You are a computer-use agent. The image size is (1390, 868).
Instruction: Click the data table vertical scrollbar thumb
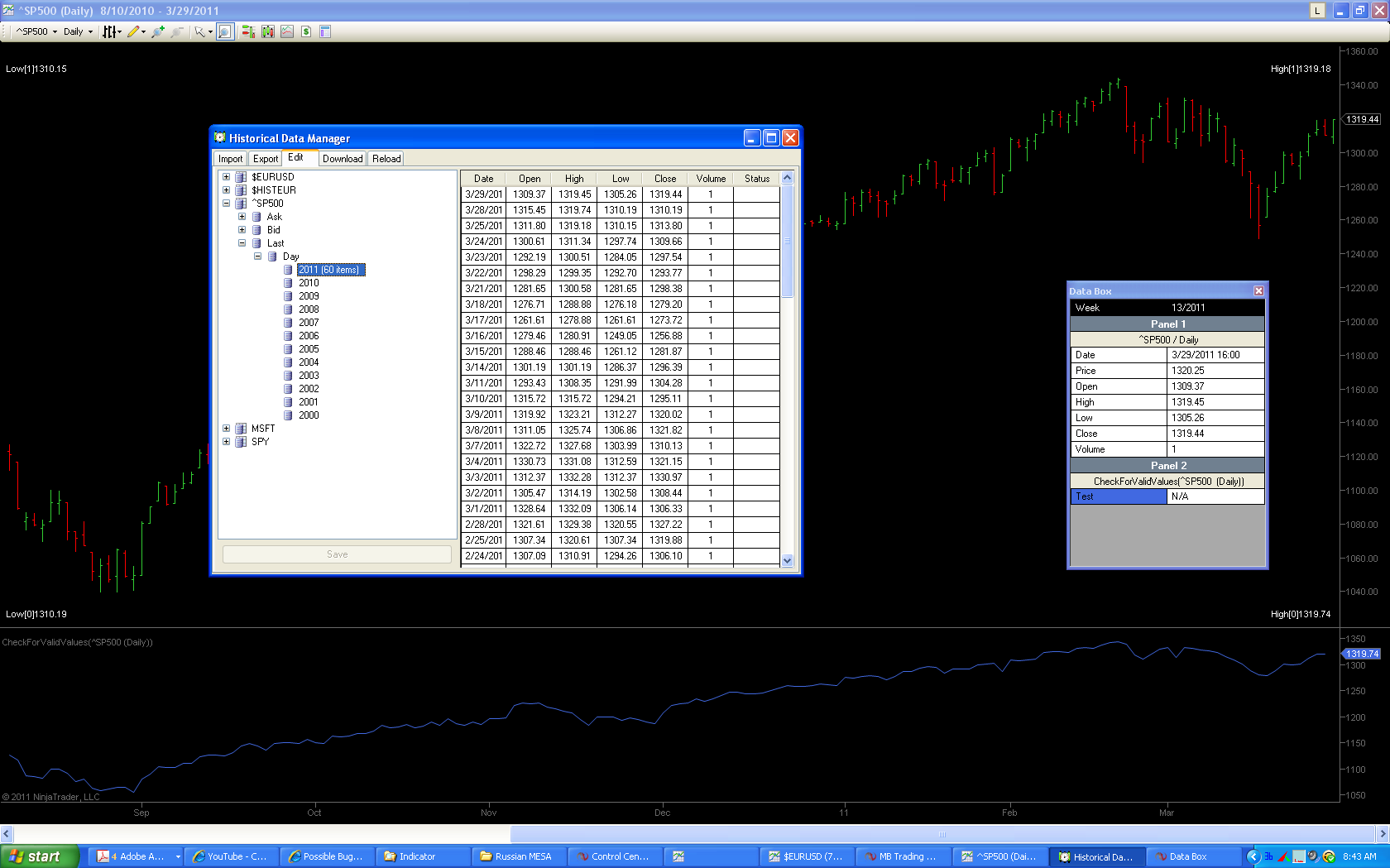coord(787,241)
